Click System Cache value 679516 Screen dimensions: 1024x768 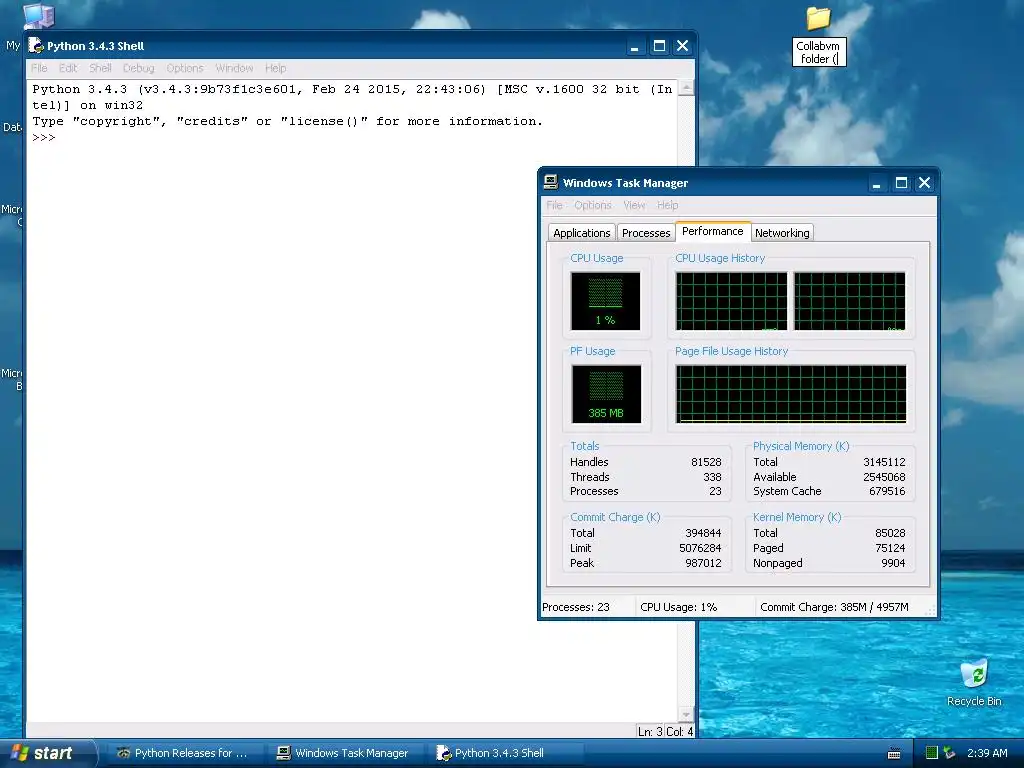coord(887,491)
